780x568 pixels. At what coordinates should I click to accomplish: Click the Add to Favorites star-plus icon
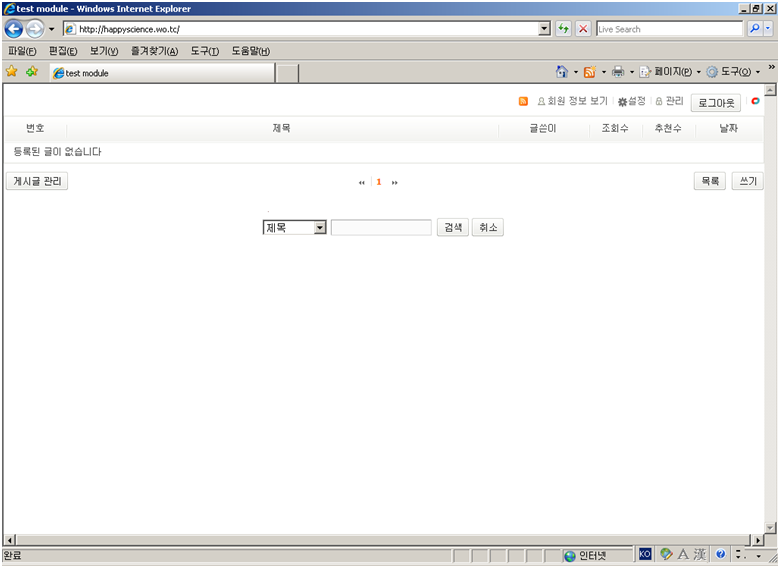32,72
